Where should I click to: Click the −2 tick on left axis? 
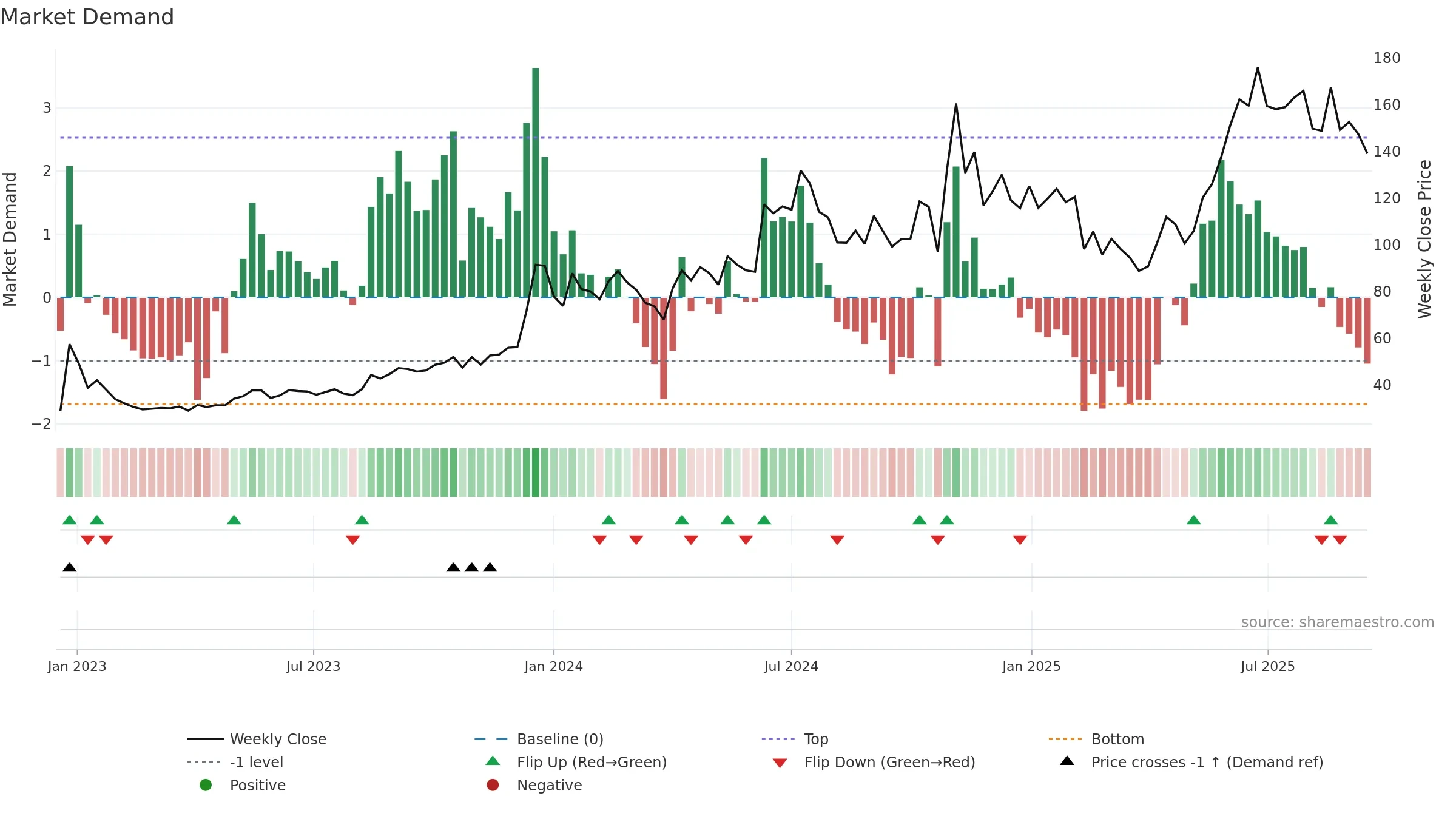point(41,424)
